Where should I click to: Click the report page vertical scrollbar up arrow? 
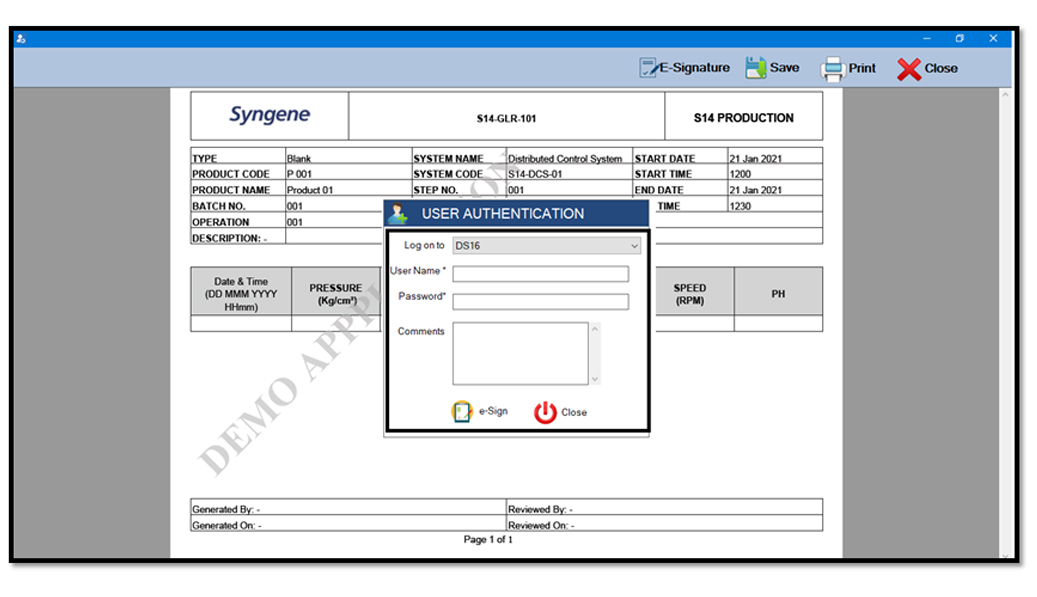tap(1005, 95)
